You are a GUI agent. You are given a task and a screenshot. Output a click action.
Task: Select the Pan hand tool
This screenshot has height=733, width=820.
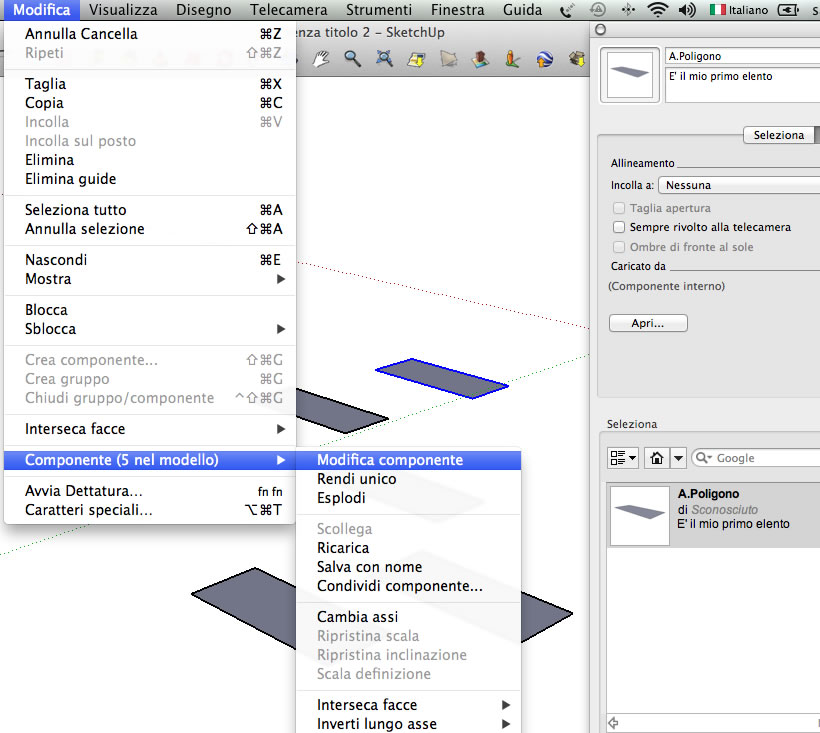coord(322,59)
